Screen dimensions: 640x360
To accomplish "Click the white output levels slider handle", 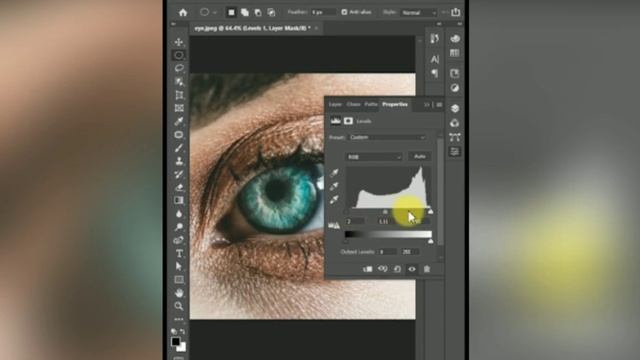I will coord(431,241).
